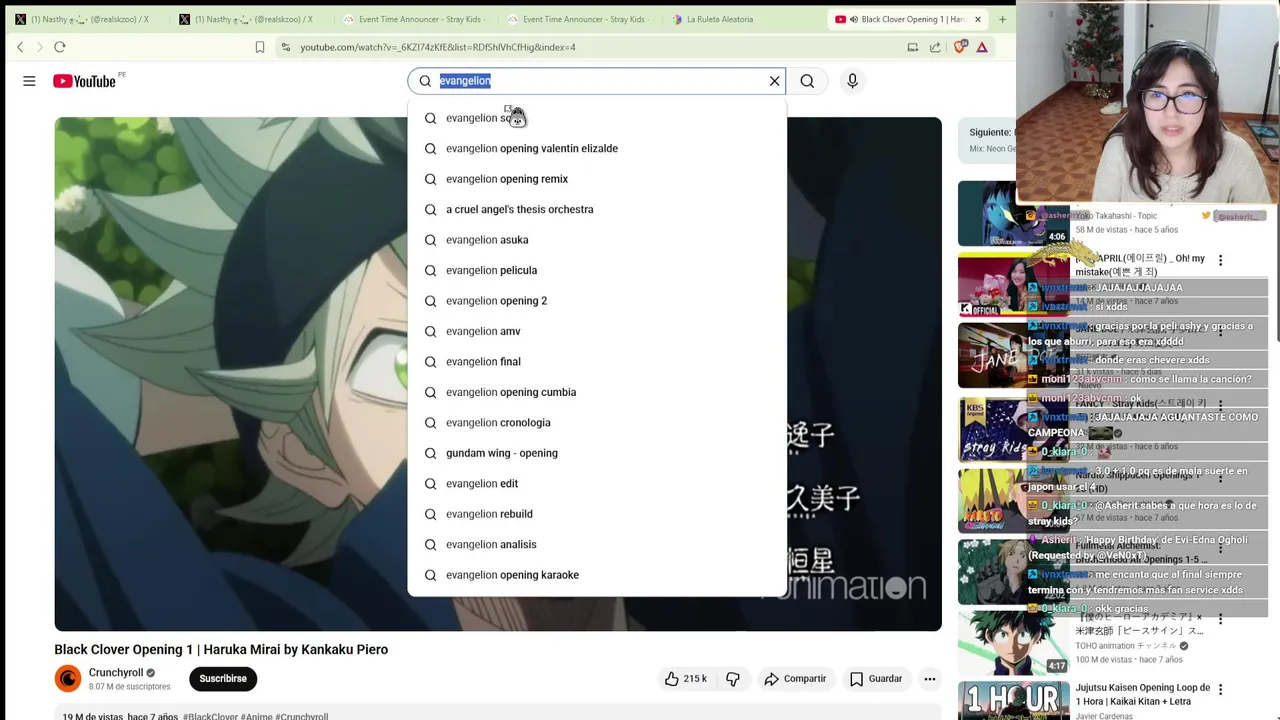Open the Stray Kids KBS video thumbnail
This screenshot has height=720, width=1280.
1013,430
